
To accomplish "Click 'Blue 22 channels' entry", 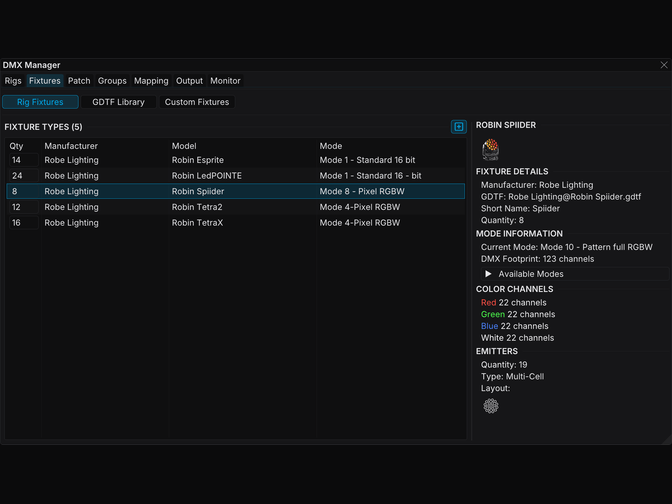I will tap(514, 326).
